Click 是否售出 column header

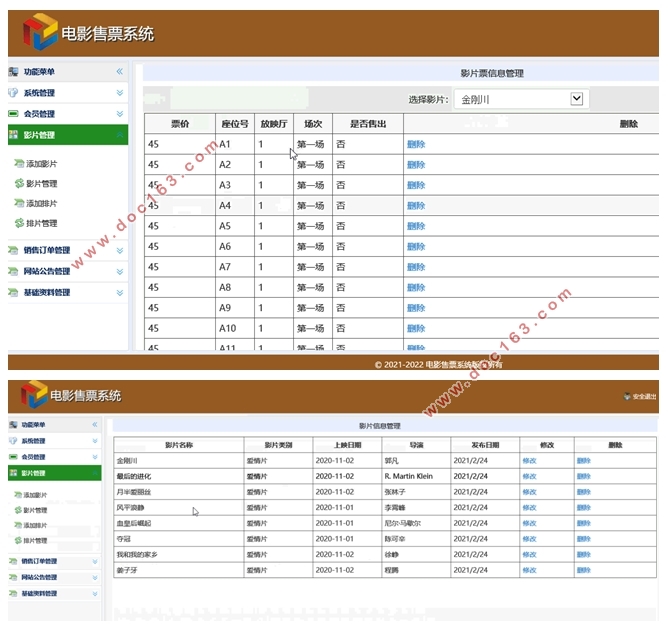click(368, 124)
